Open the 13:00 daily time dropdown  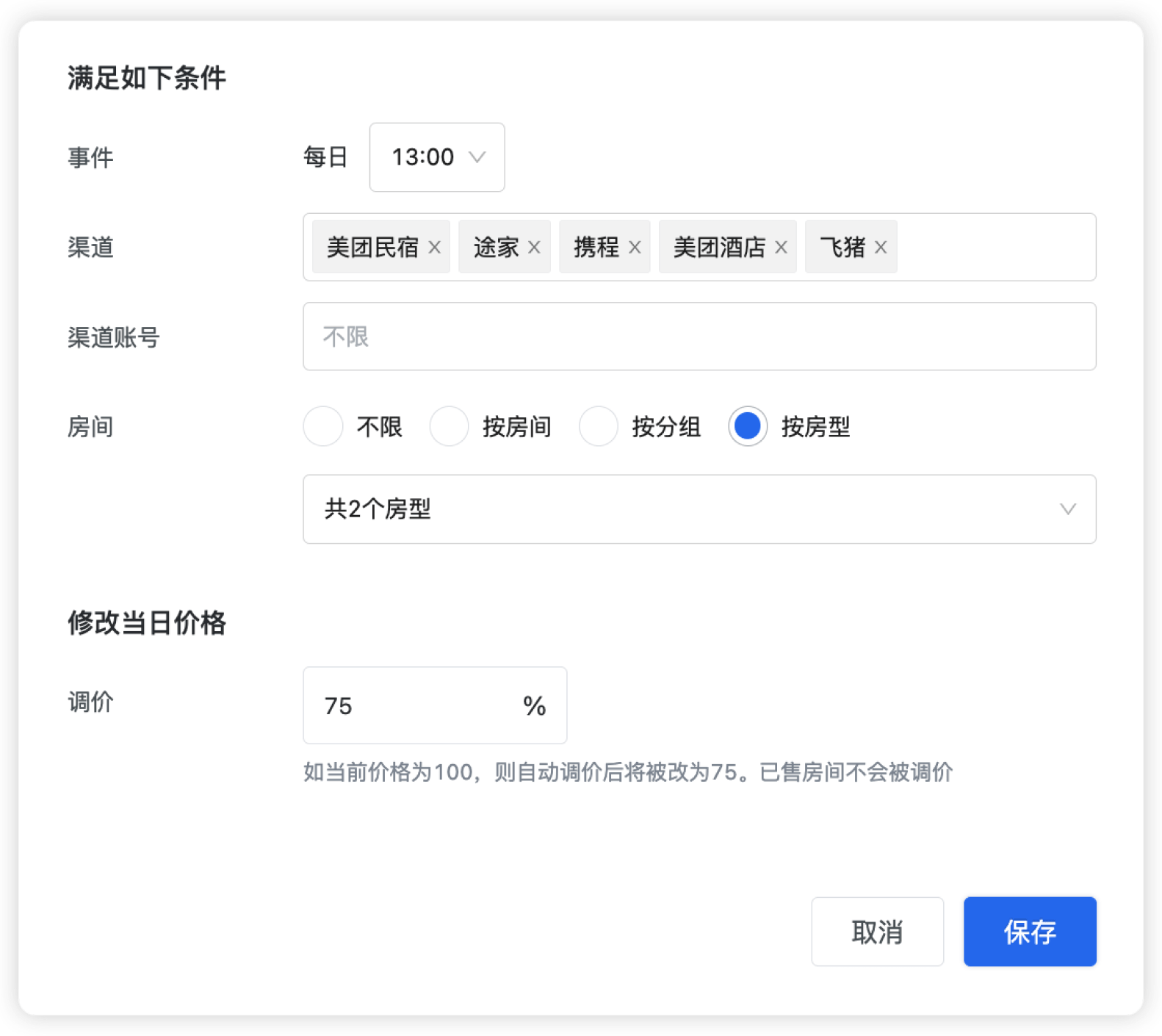click(437, 157)
